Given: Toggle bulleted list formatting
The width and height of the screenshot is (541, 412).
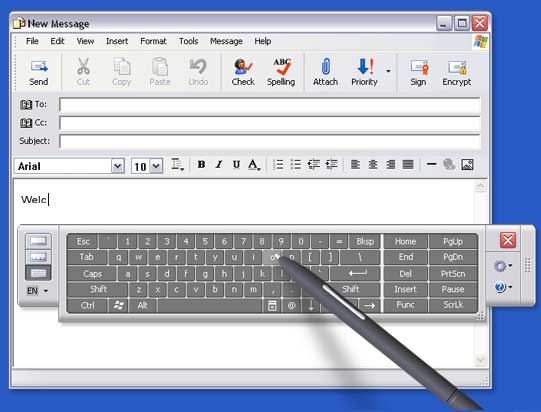Looking at the screenshot, I should [295, 165].
